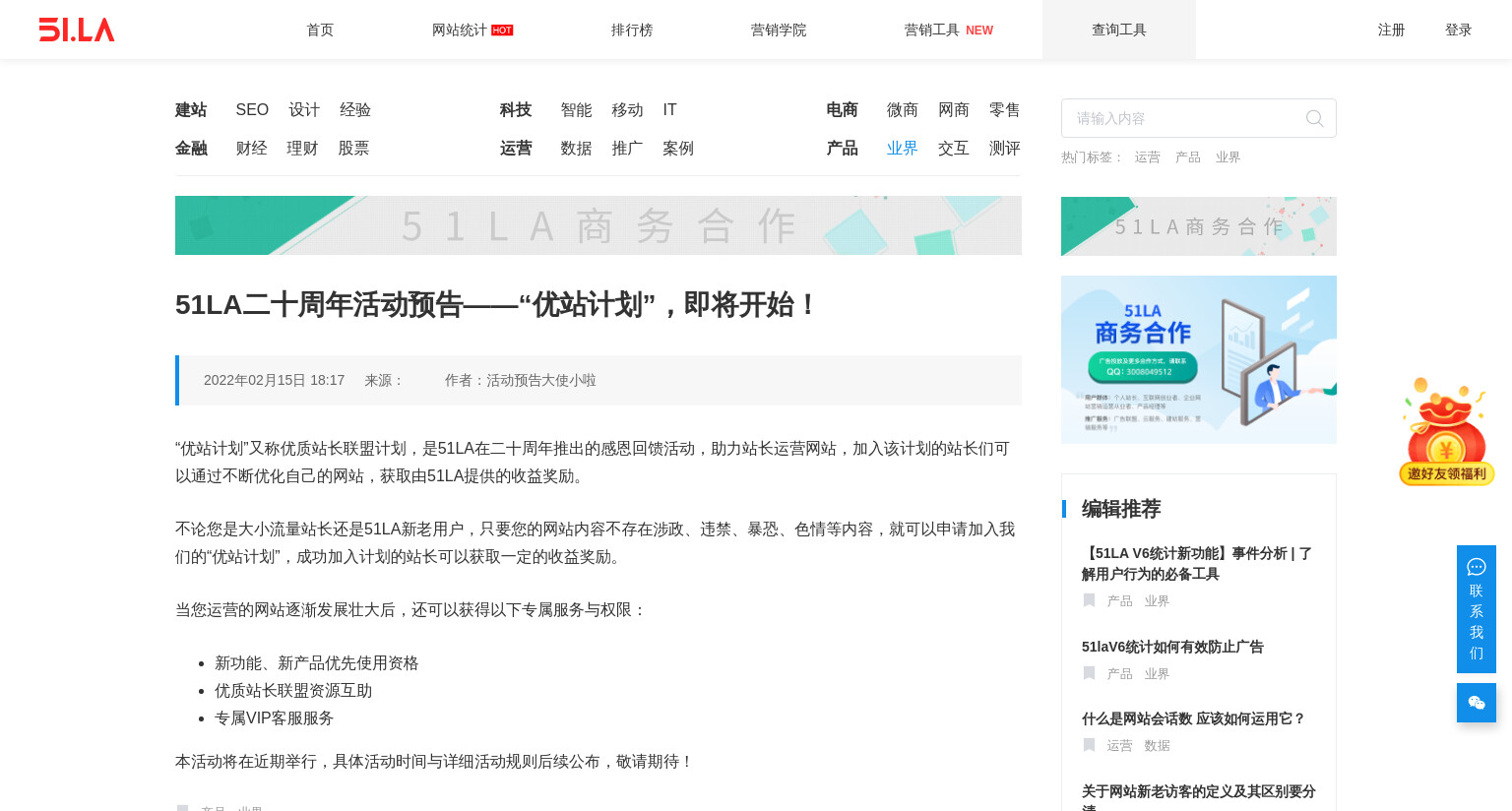Select the 科技 category heading
Viewport: 1512px width, 811px height.
[516, 110]
